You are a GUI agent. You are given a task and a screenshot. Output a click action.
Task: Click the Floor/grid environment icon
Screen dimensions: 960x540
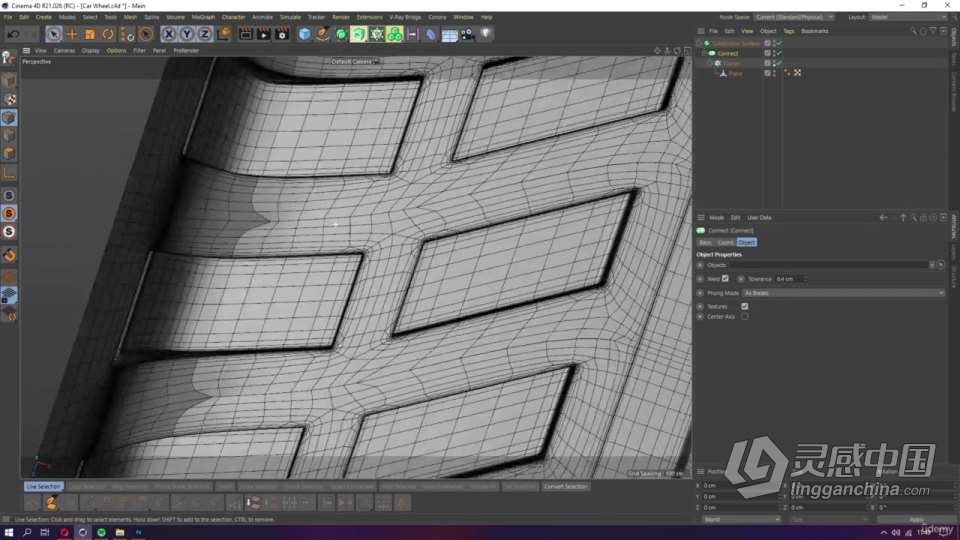[449, 35]
